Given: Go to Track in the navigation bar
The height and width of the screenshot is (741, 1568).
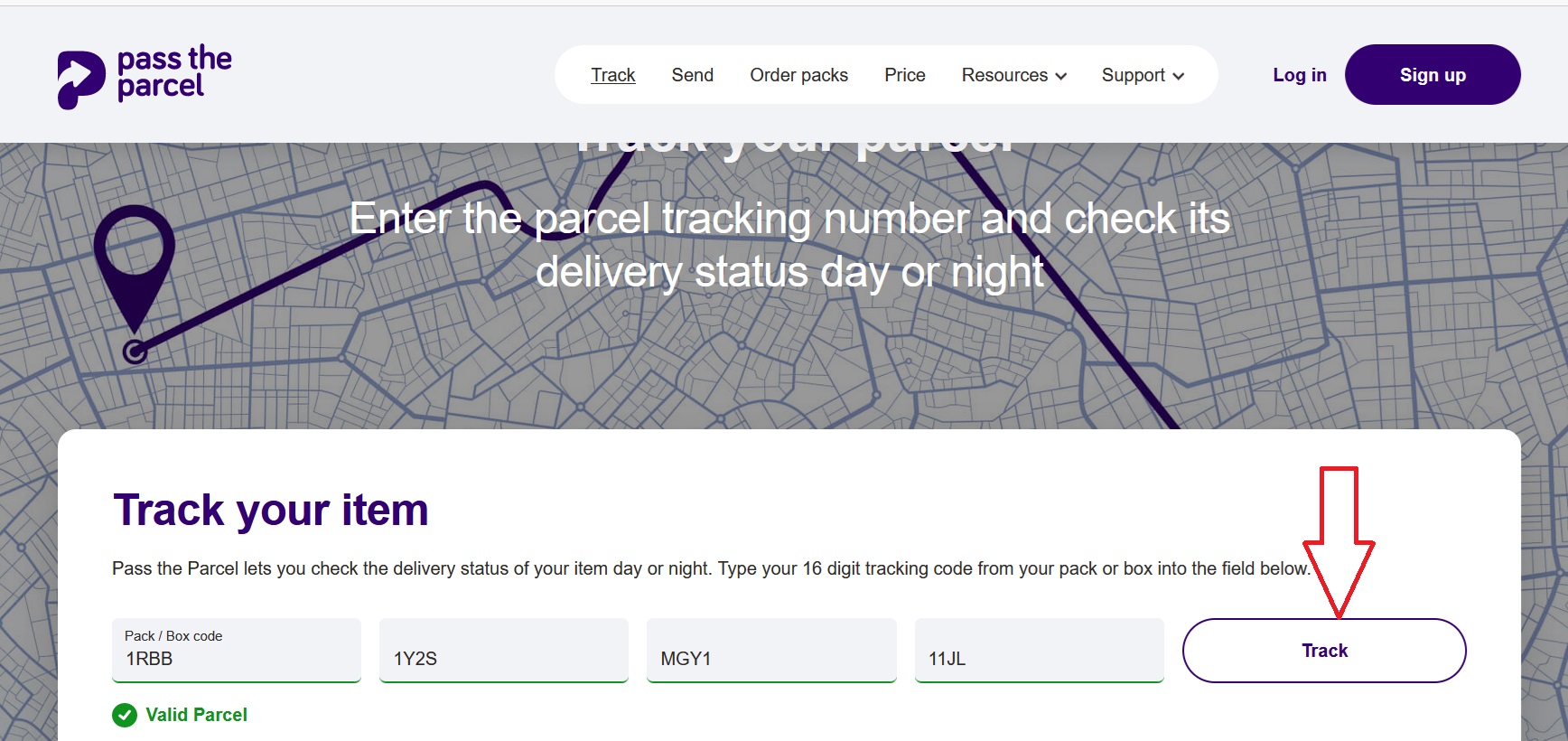Looking at the screenshot, I should [612, 75].
